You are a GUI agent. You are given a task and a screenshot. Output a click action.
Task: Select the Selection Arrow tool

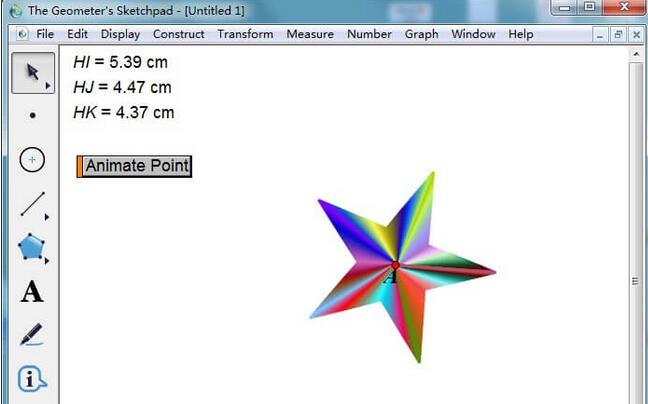[32, 72]
